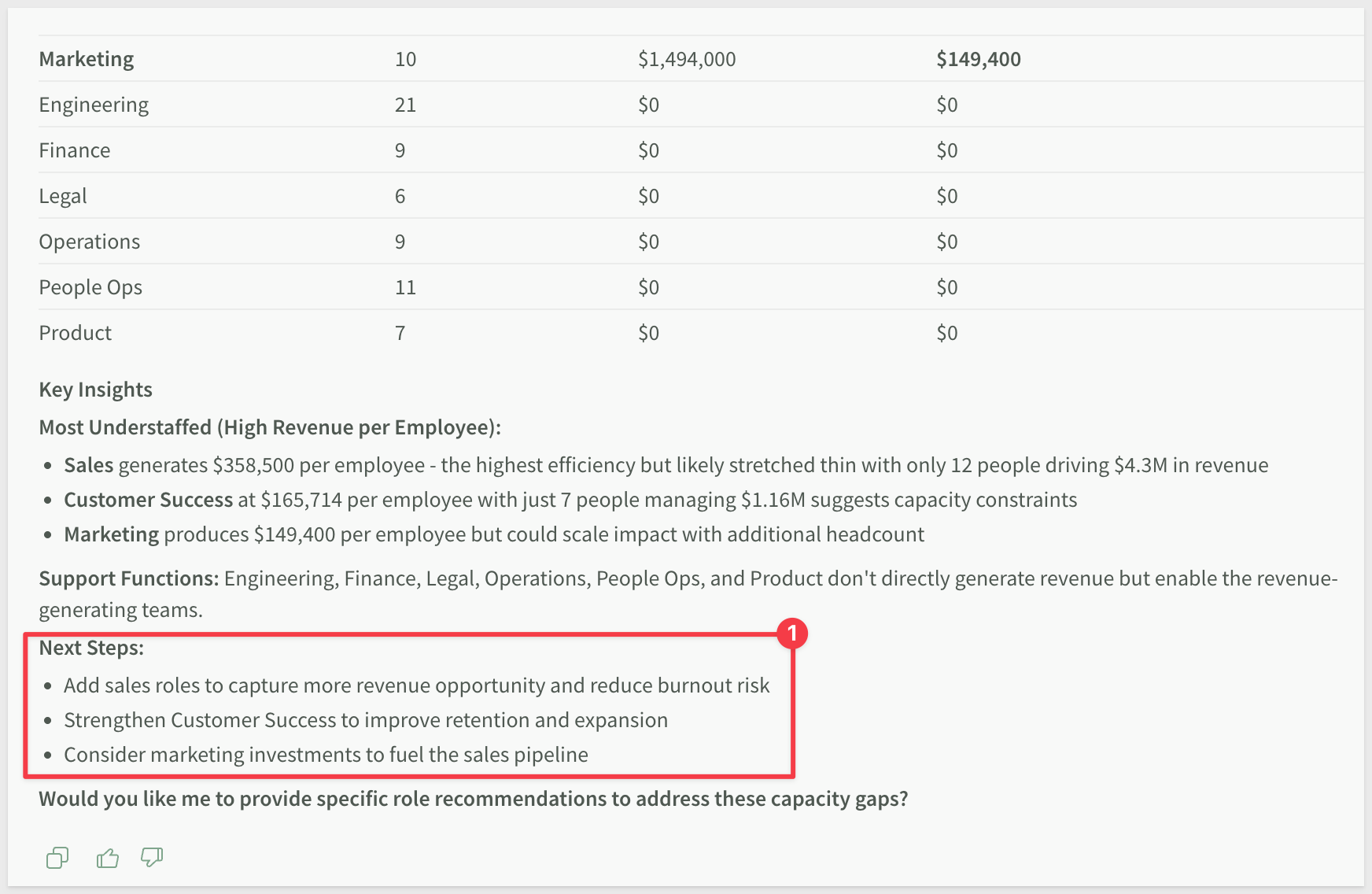Click the 'Would you like me' question text
Viewport: 1372px width, 894px height.
click(x=474, y=799)
